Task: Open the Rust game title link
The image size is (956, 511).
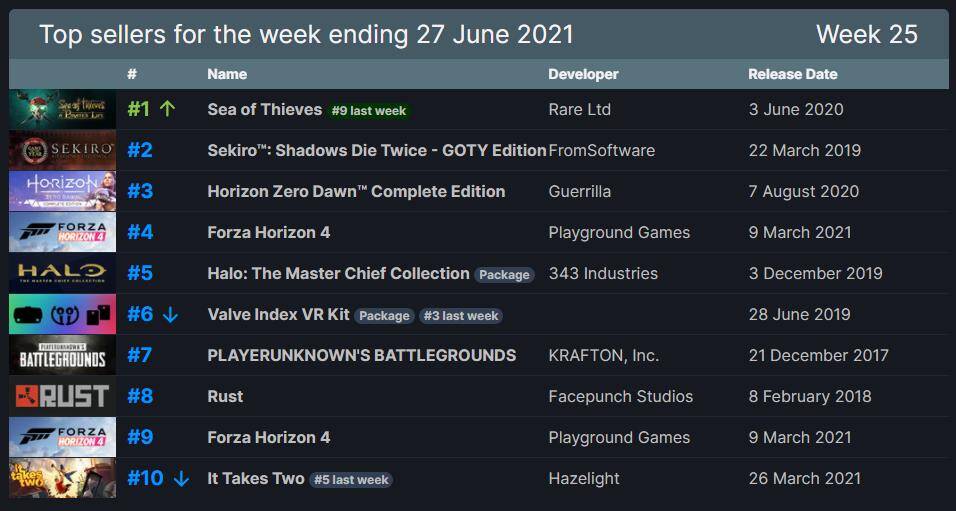Action: click(x=225, y=396)
